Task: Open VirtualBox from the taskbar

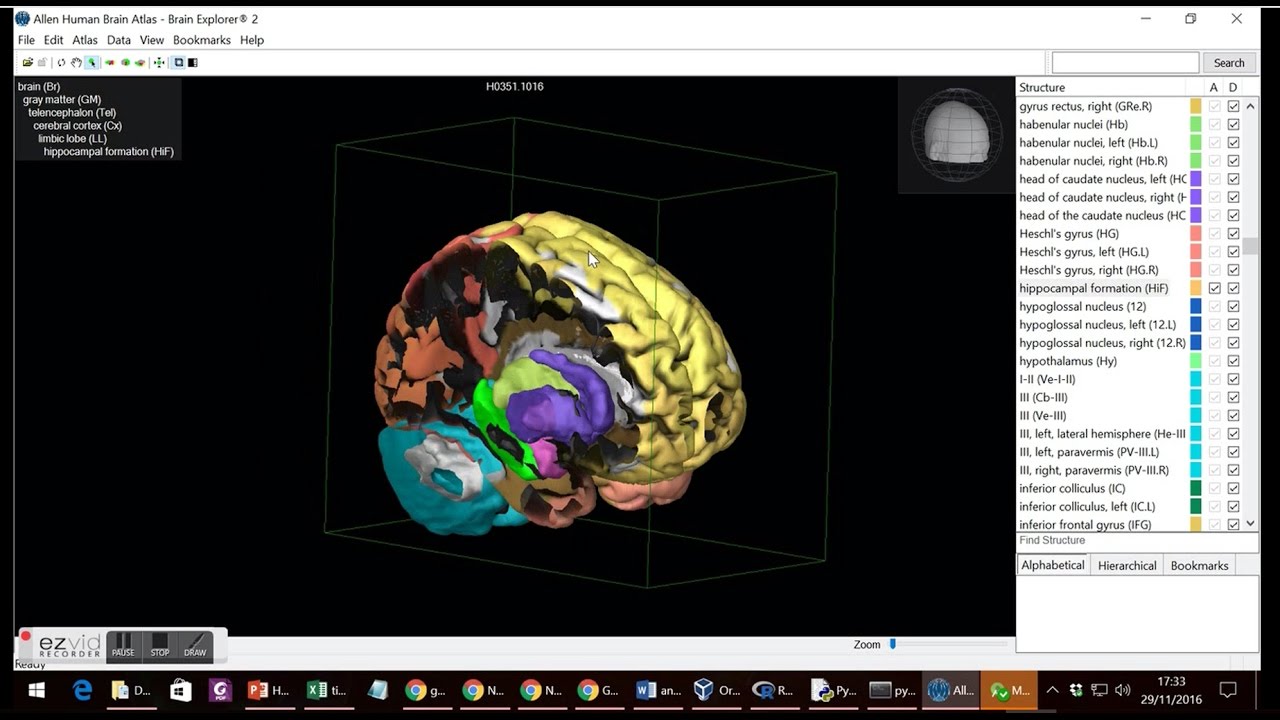Action: coord(717,690)
